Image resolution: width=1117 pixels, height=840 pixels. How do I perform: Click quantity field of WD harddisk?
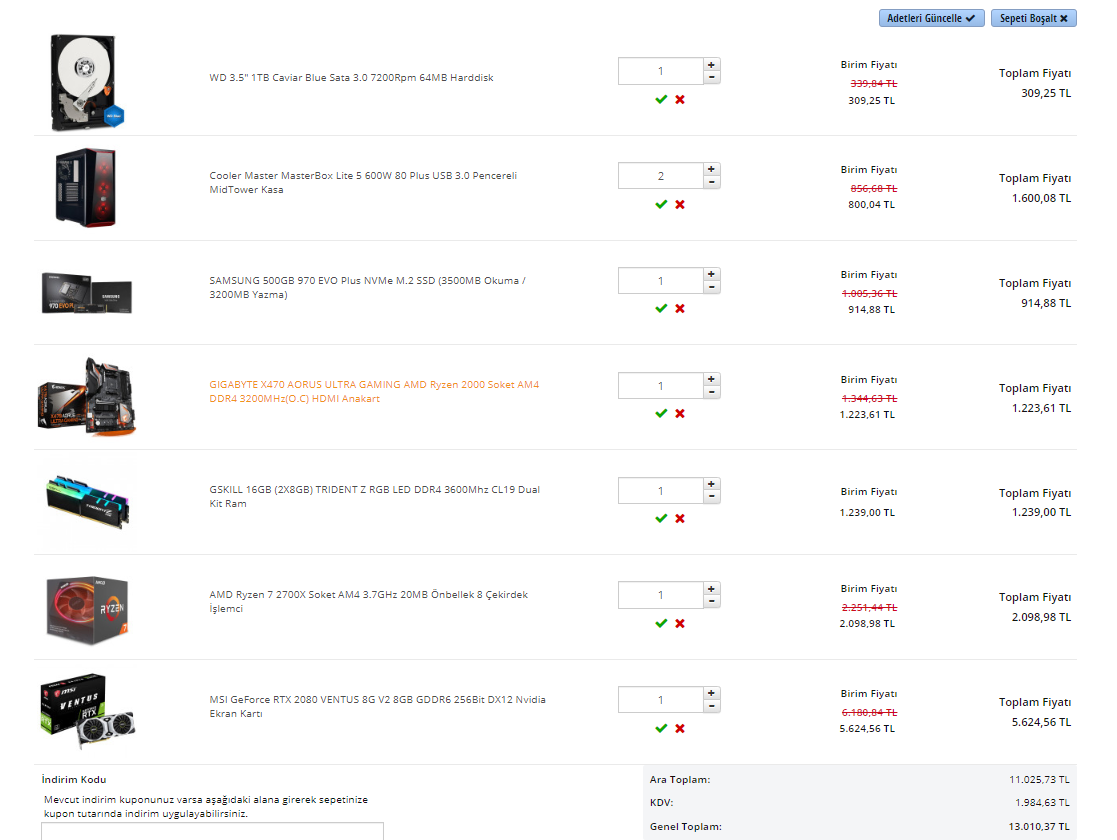tap(660, 71)
